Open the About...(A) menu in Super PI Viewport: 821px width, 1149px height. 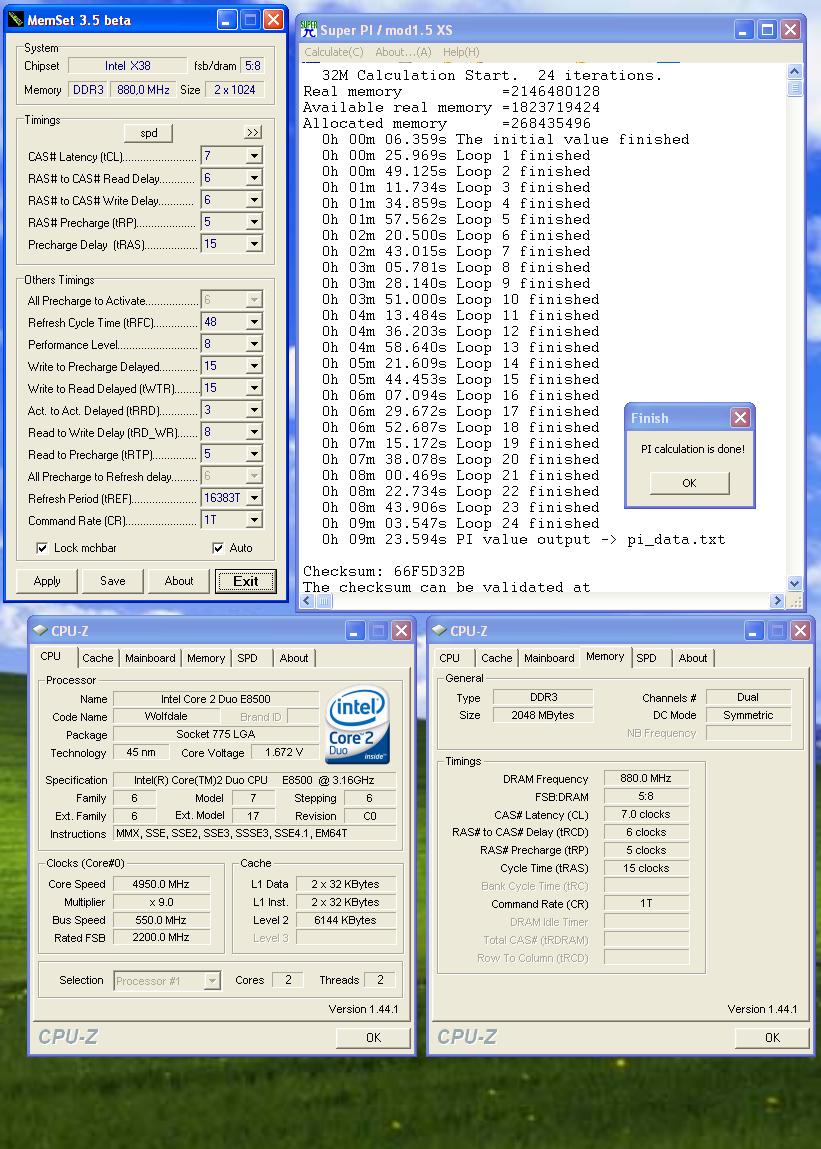point(403,52)
